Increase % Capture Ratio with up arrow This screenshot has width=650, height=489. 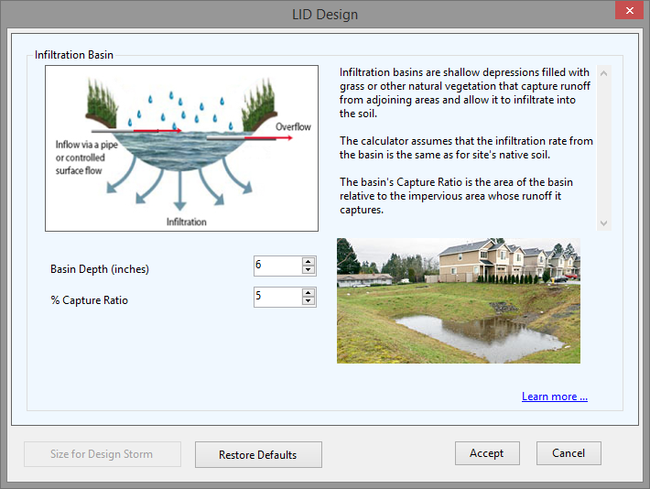click(308, 292)
